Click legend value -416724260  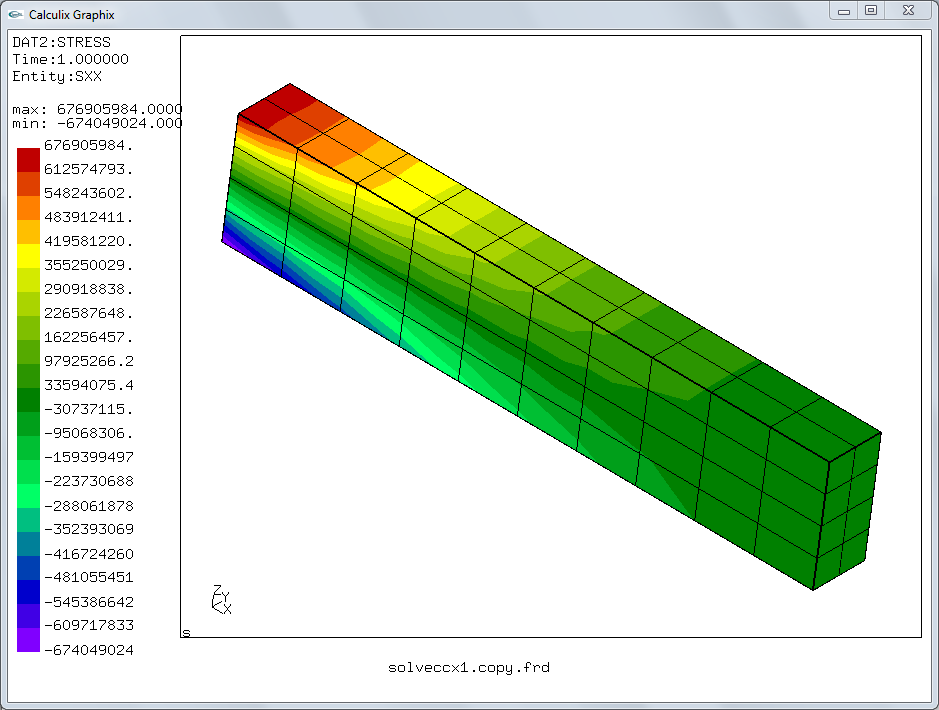click(89, 554)
